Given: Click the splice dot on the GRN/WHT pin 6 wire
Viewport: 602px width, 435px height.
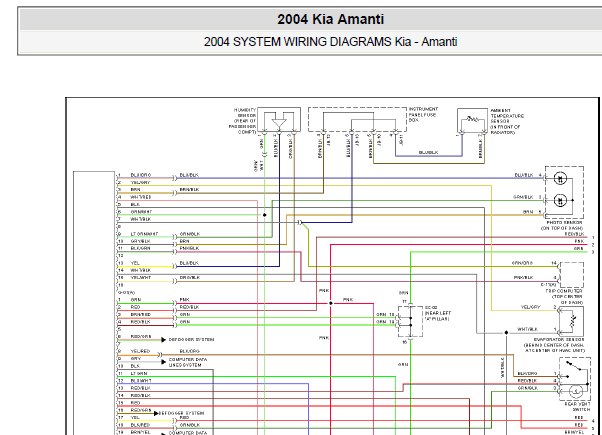Looking at the screenshot, I should [x=265, y=215].
